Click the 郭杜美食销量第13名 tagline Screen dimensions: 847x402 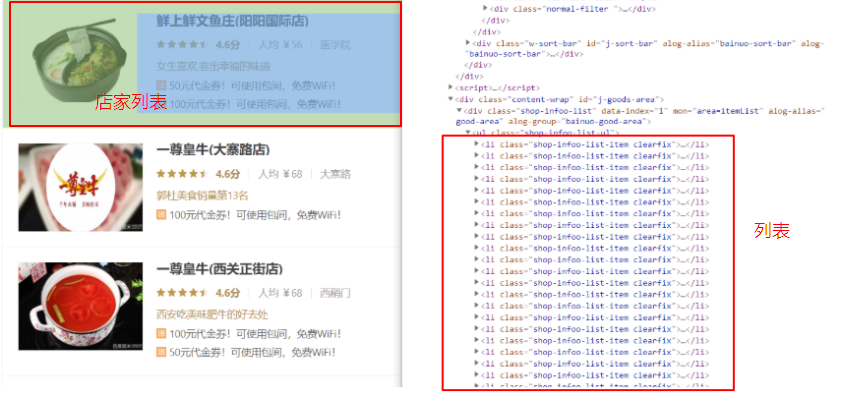[x=203, y=195]
